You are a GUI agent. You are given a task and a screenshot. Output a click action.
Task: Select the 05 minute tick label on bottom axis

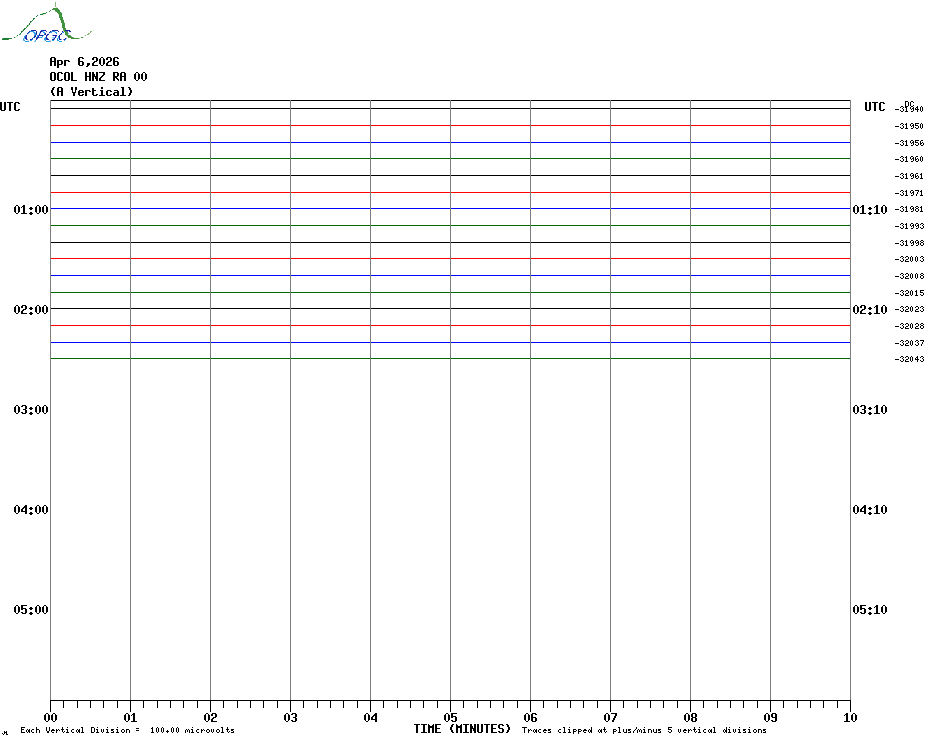click(450, 717)
